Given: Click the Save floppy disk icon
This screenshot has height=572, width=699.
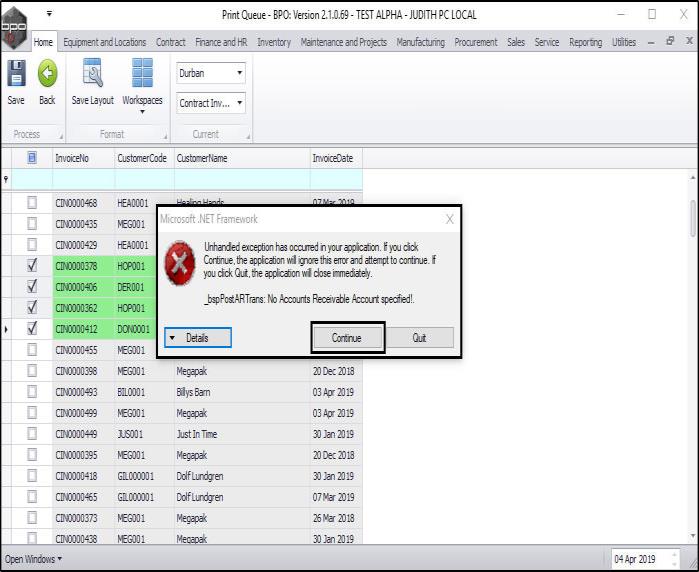Looking at the screenshot, I should point(16,73).
